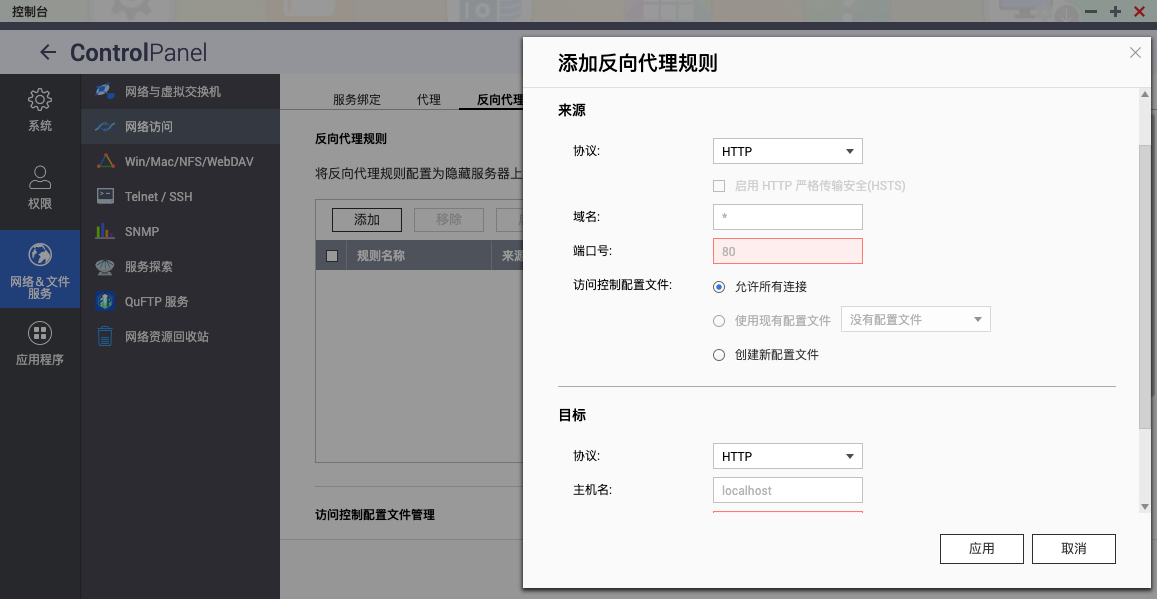Switch to the 代理 tab
Screen dimensions: 1157x599
(x=429, y=99)
